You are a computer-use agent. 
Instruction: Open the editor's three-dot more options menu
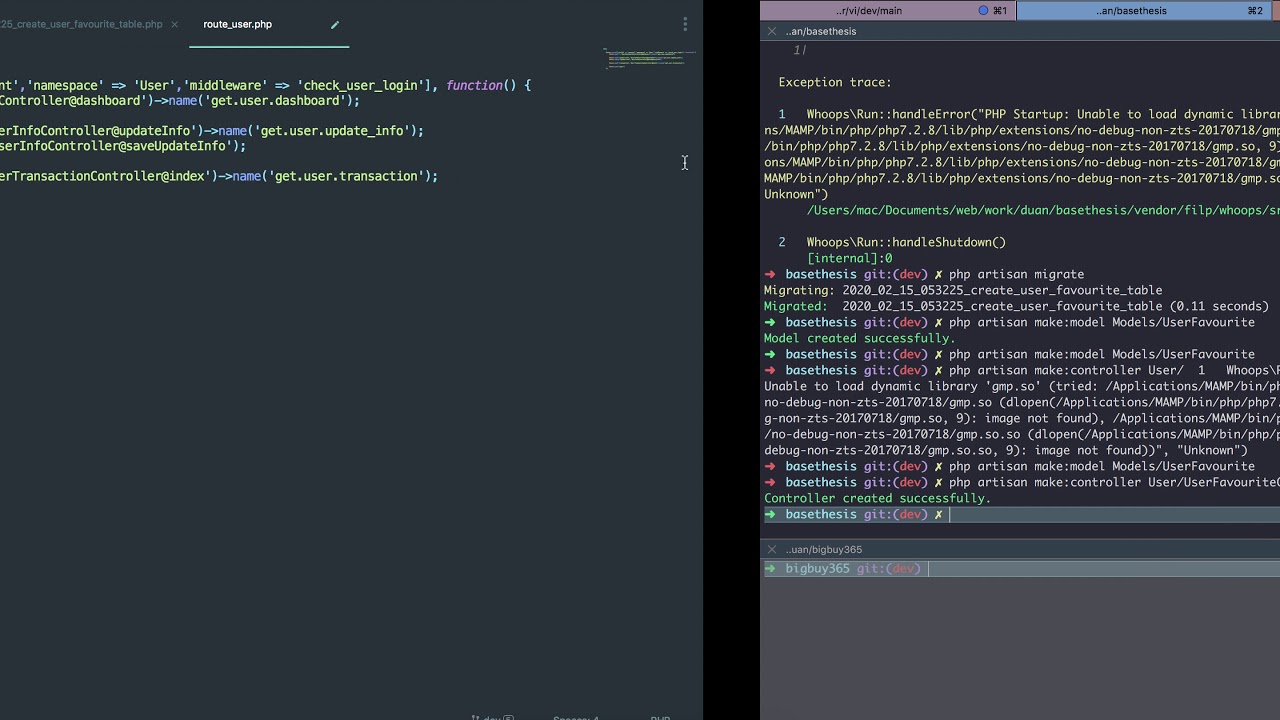point(685,24)
